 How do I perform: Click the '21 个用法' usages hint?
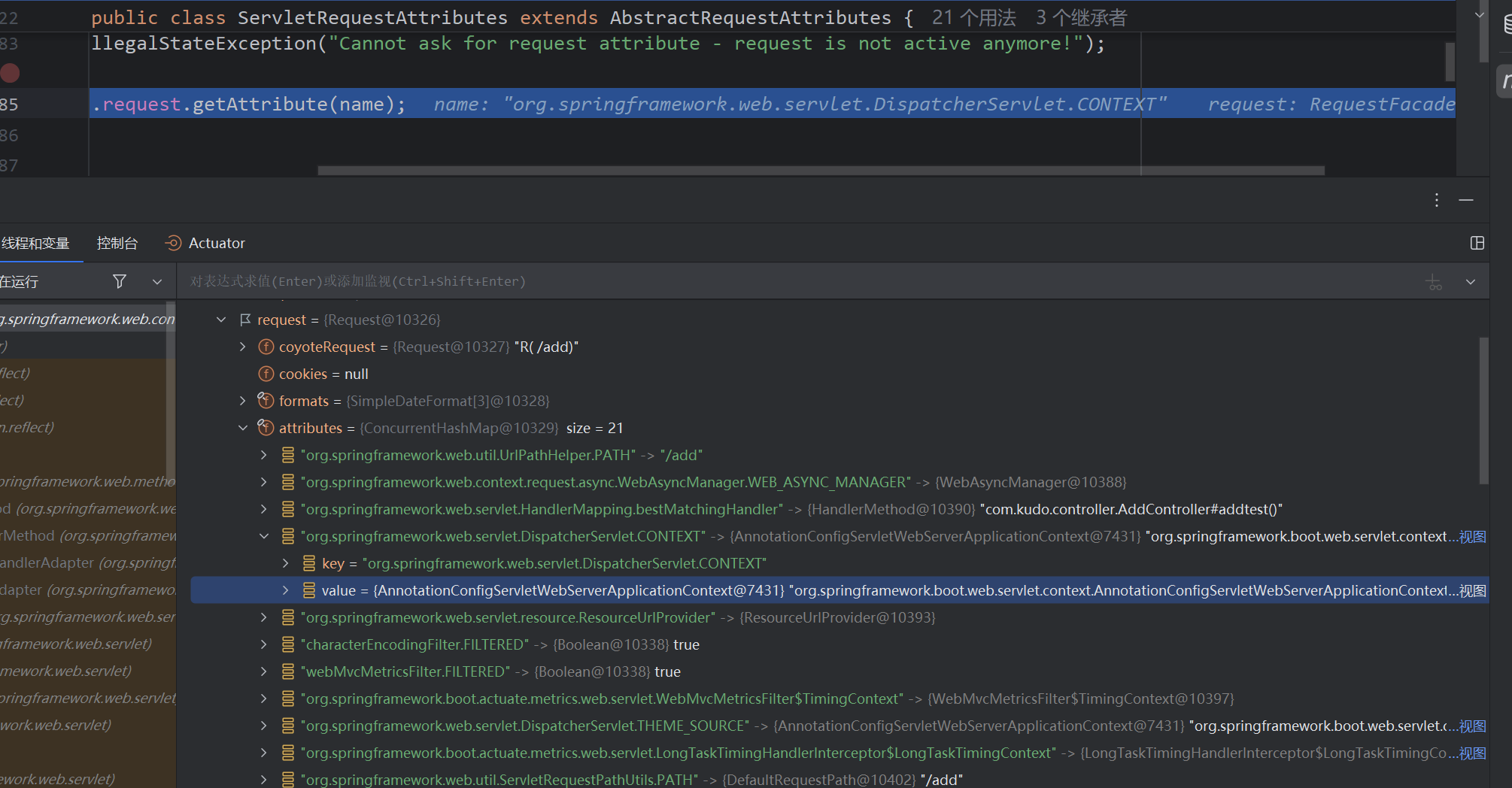[974, 17]
